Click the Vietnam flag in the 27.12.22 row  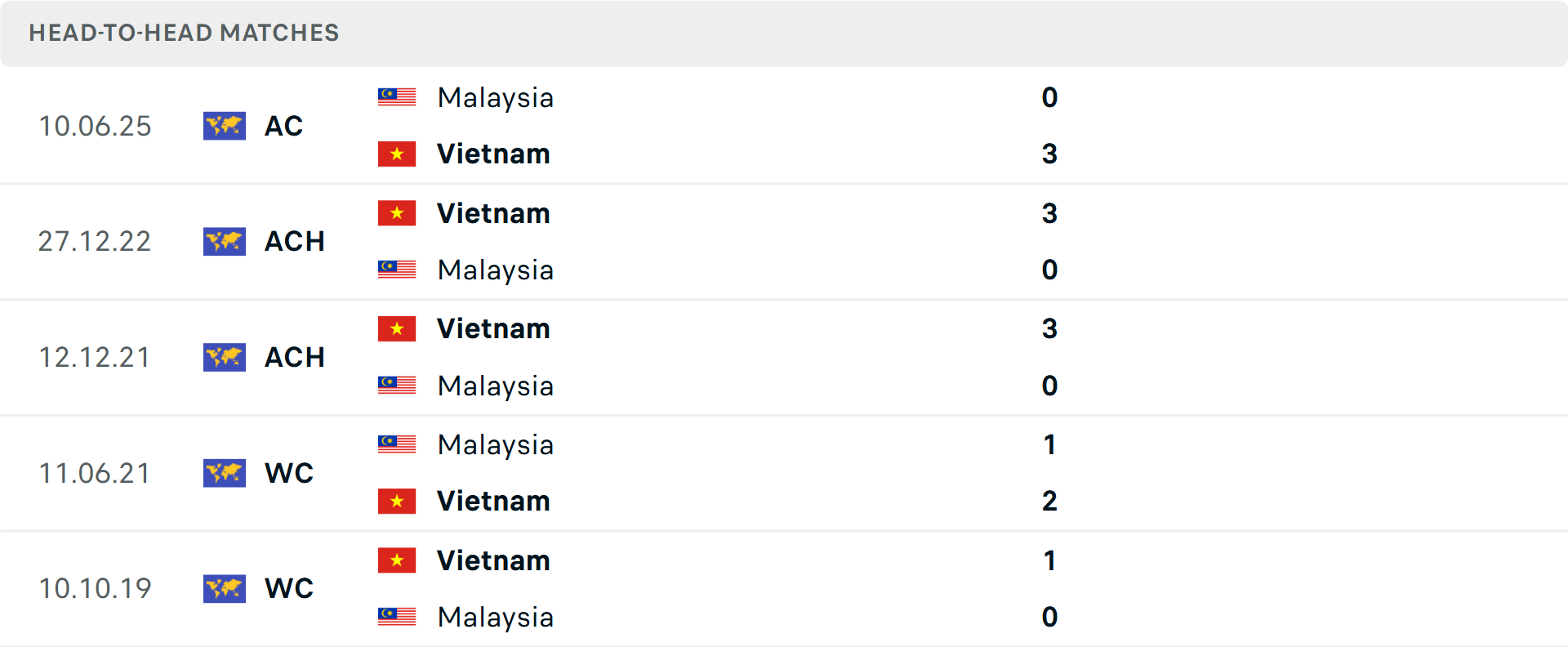[397, 212]
